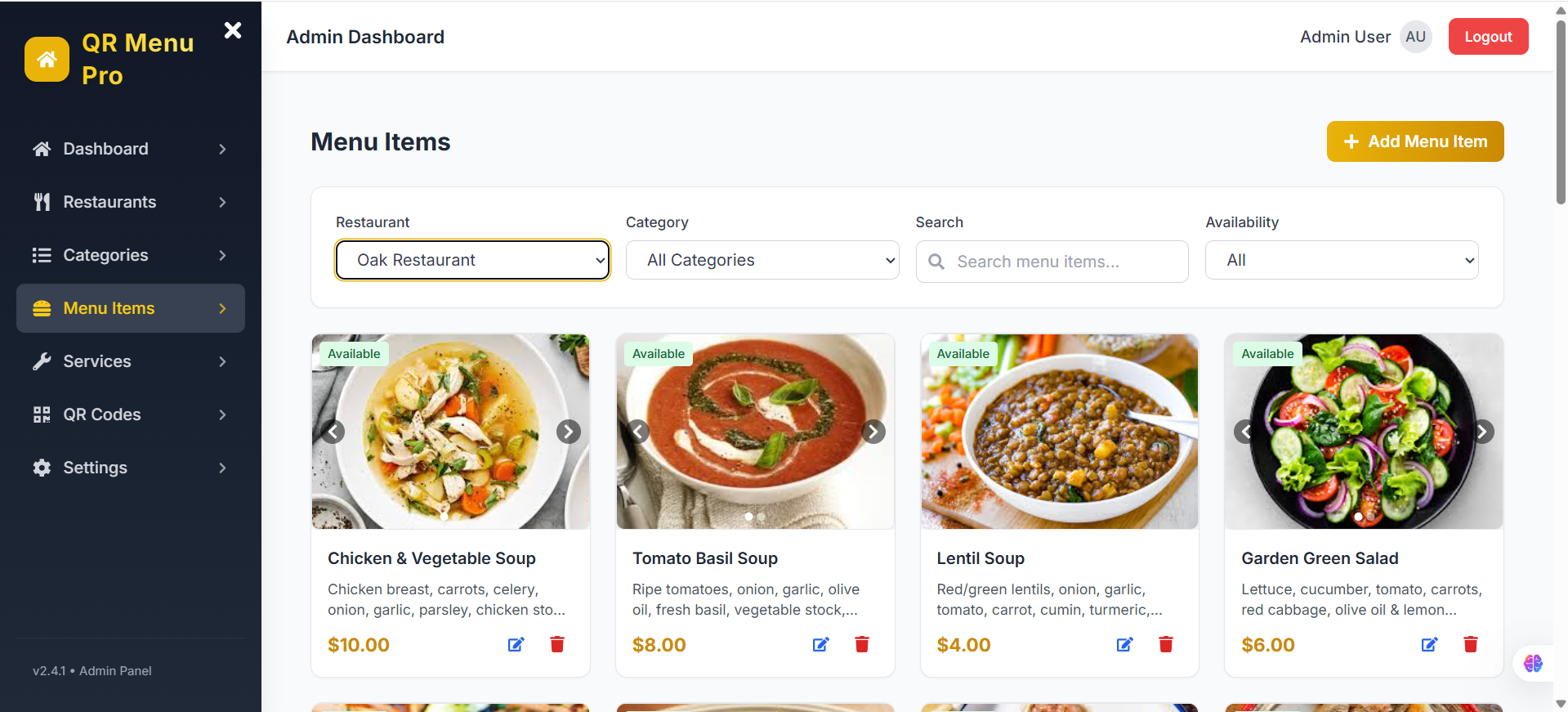Open Settings with the gear icon

click(41, 468)
